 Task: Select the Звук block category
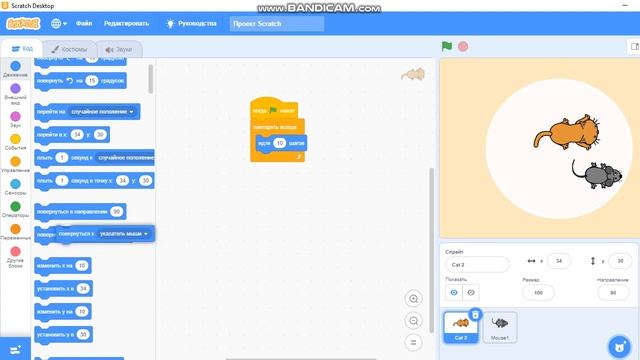[x=16, y=120]
